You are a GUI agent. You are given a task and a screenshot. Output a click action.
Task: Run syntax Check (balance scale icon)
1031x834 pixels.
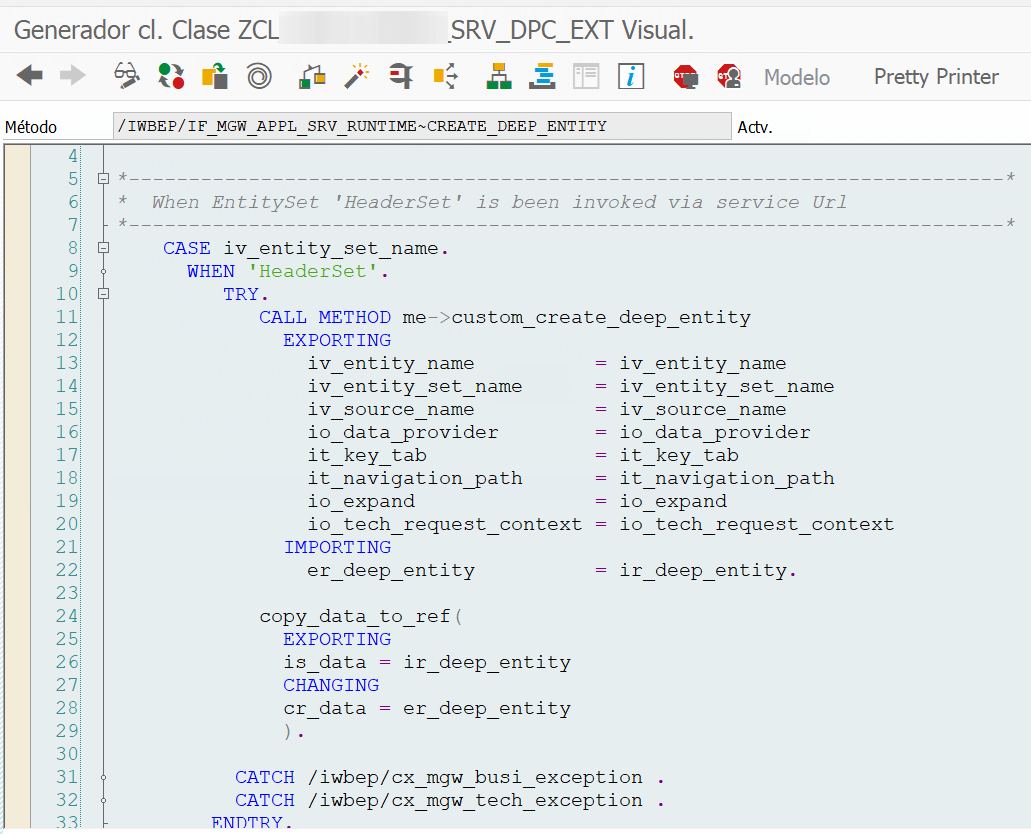(312, 76)
